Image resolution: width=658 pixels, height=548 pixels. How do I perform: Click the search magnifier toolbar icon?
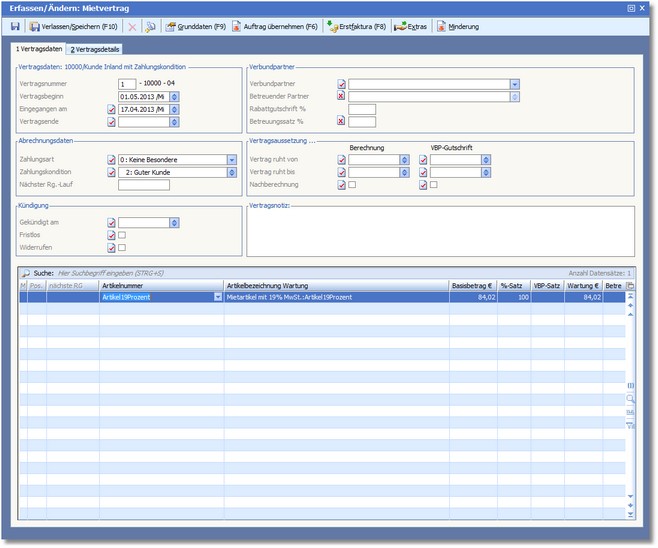pos(150,27)
